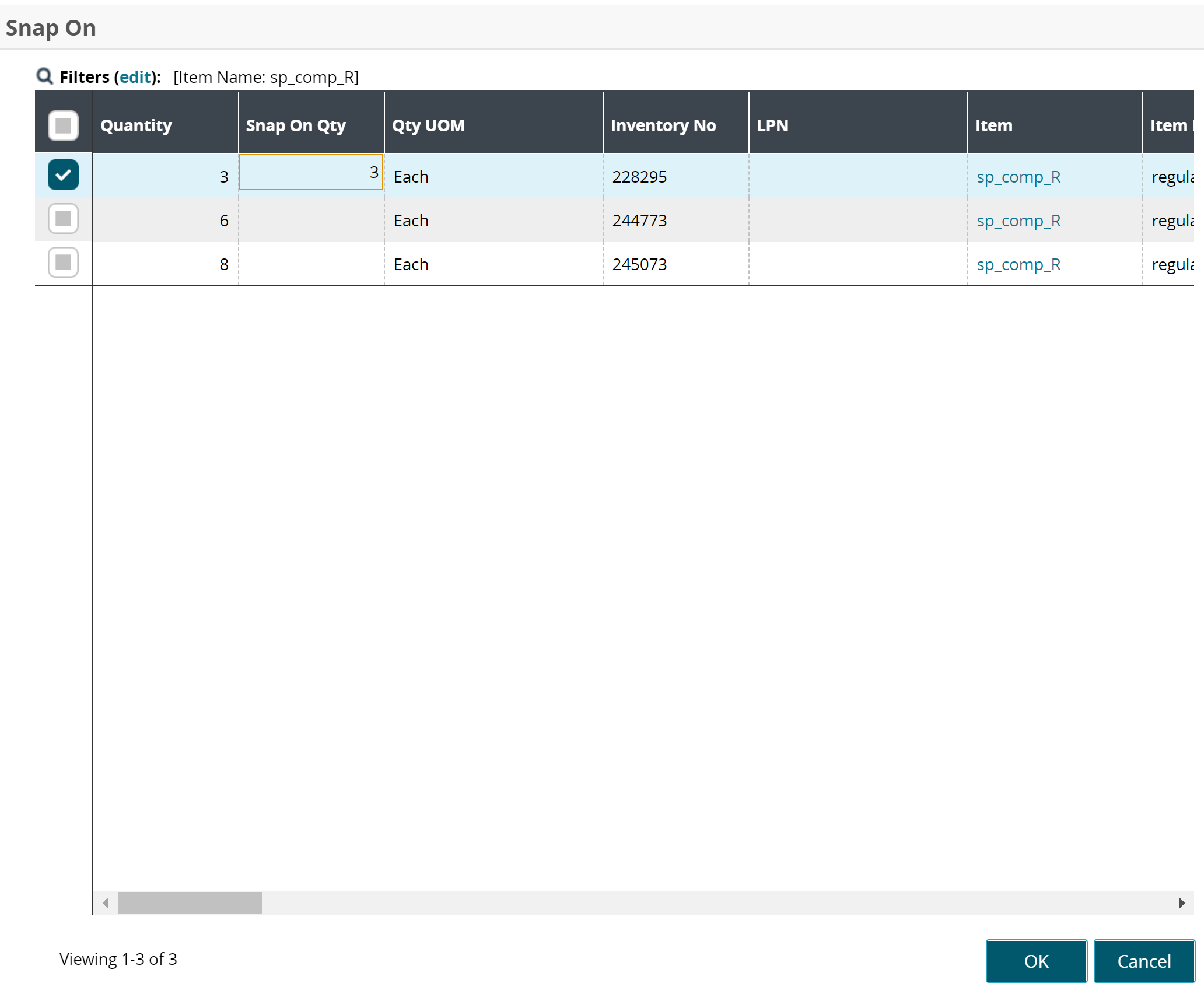Click the right scroll arrow
This screenshot has height=990, width=1204.
(1181, 902)
